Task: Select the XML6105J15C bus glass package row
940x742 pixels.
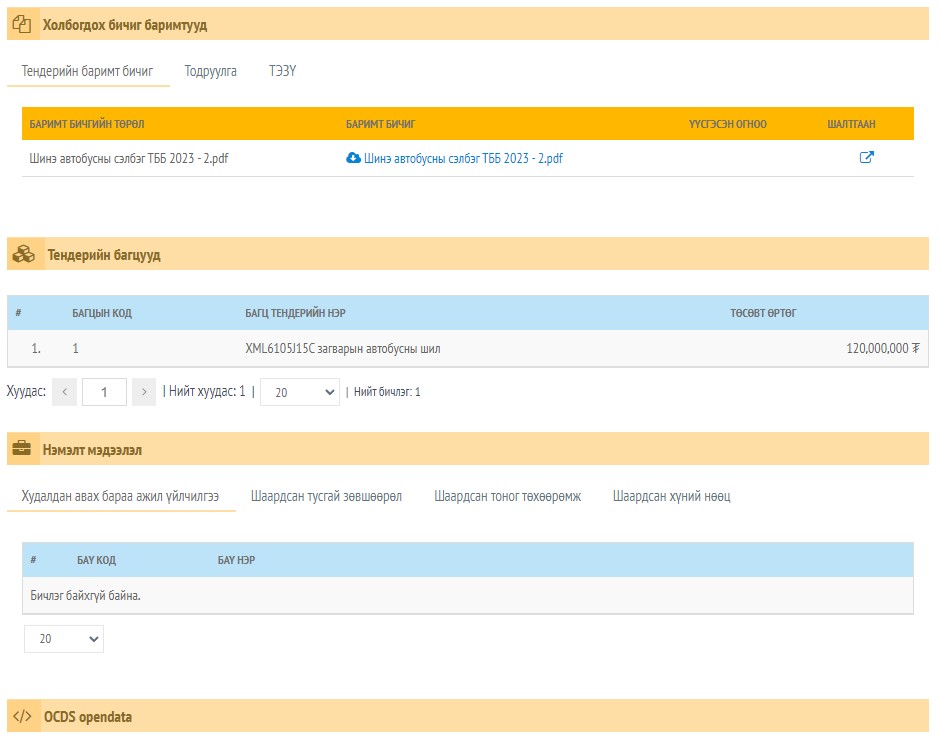Action: click(468, 348)
